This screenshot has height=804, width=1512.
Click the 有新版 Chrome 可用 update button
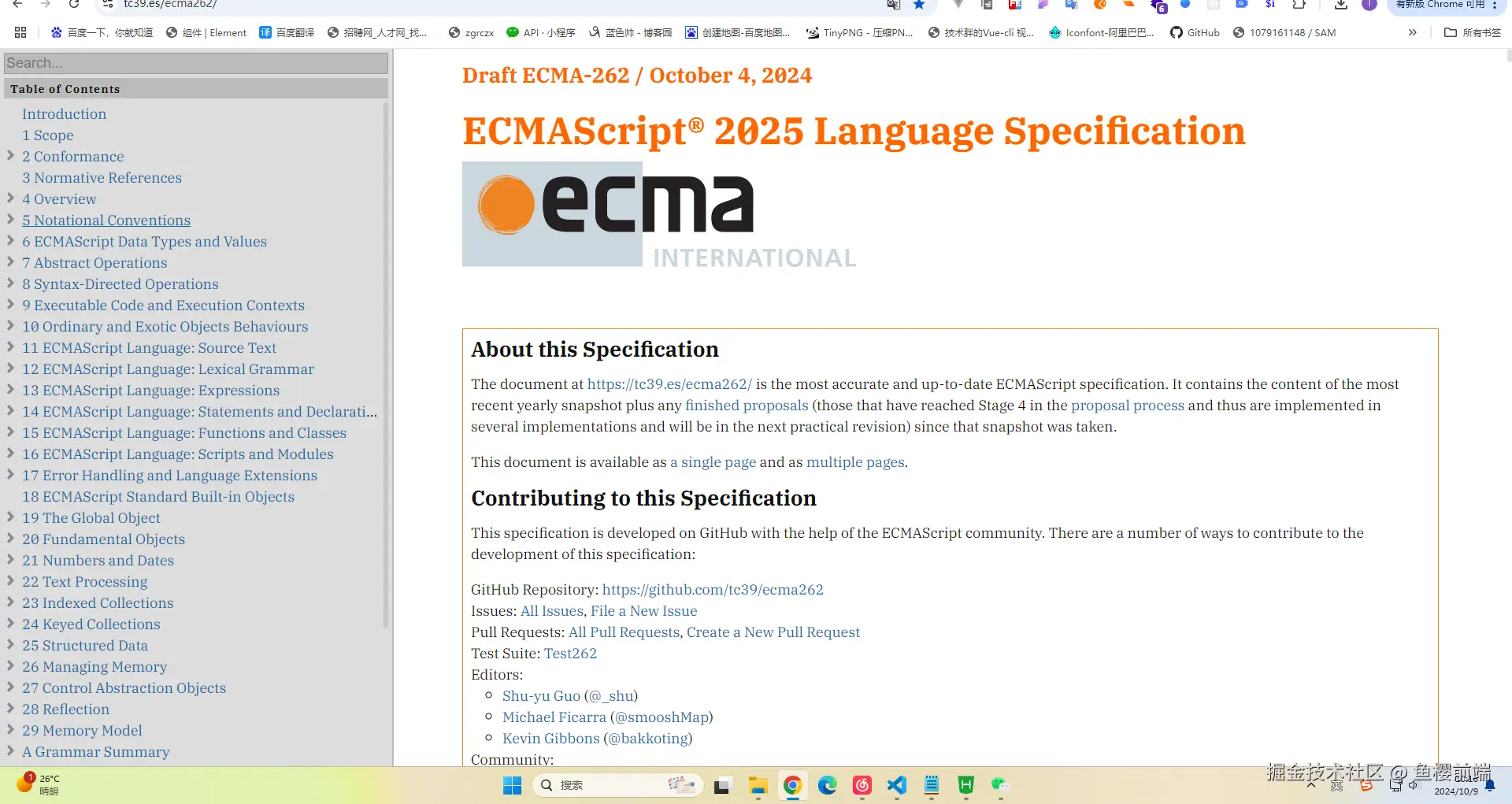(1446, 5)
